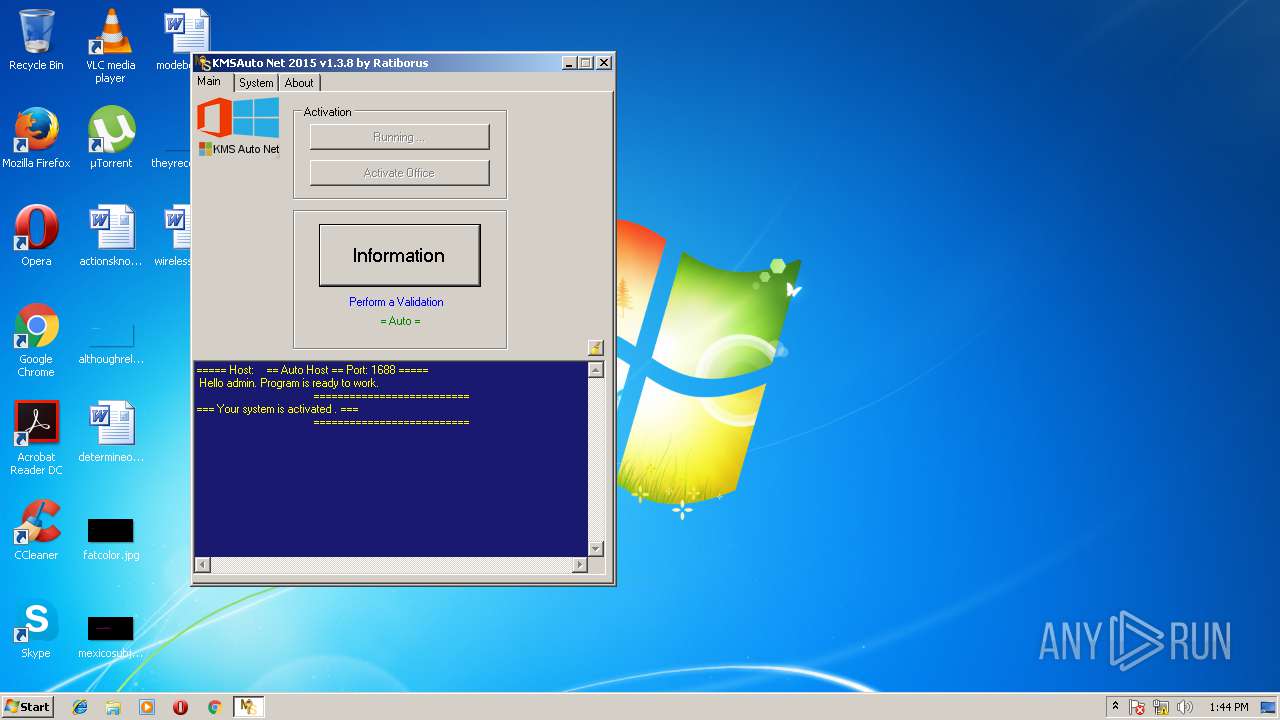The image size is (1280, 720).
Task: Open the volume speaker tray icon
Action: pos(1185,707)
